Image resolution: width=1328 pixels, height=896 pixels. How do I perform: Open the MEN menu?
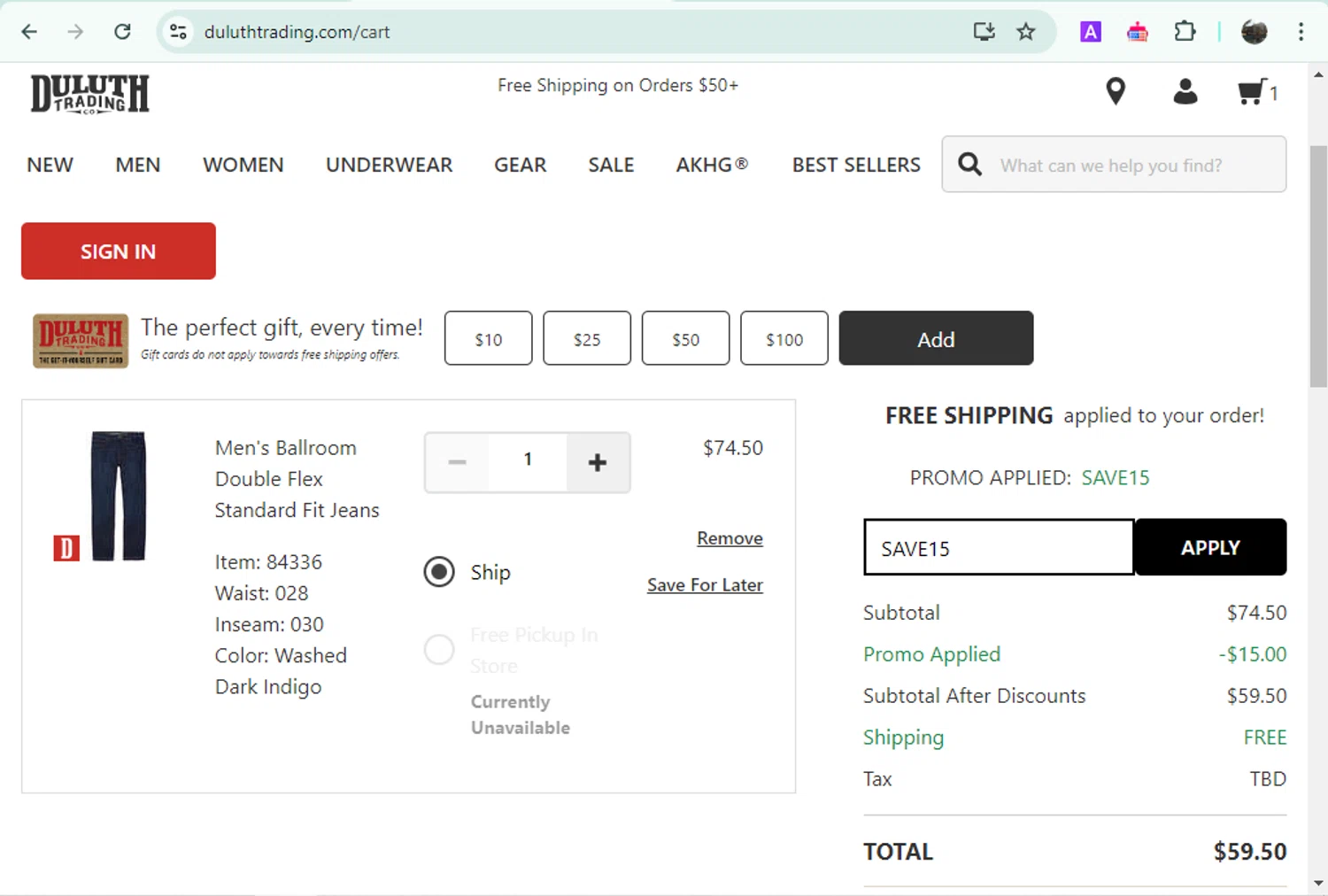click(x=138, y=165)
